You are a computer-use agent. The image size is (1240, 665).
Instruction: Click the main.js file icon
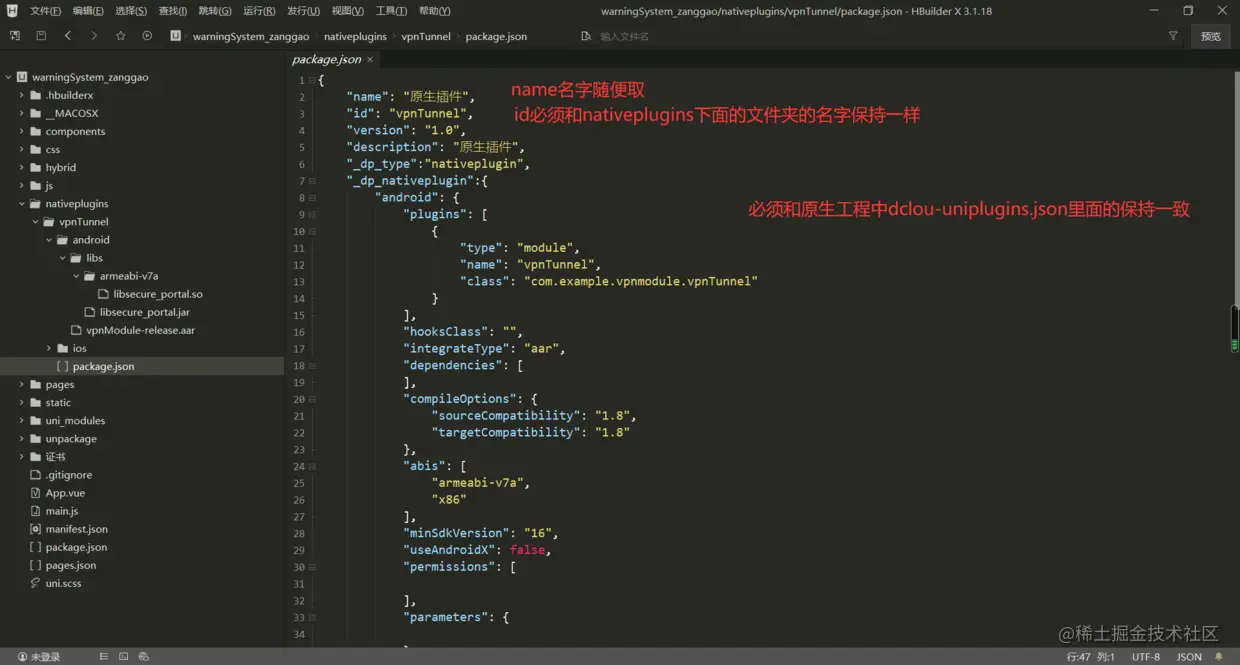click(x=36, y=511)
